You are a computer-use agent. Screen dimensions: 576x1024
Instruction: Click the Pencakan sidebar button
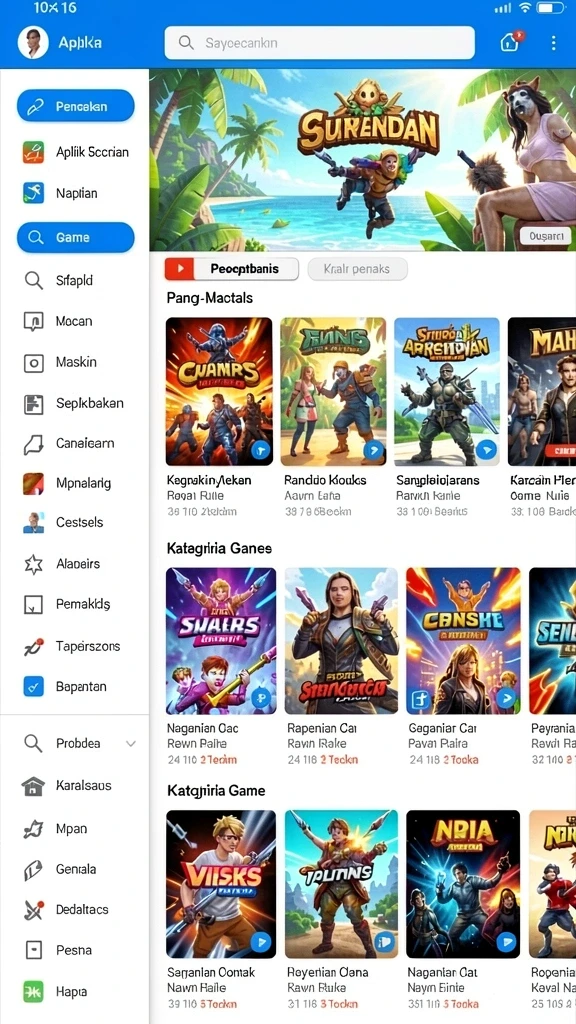(76, 106)
